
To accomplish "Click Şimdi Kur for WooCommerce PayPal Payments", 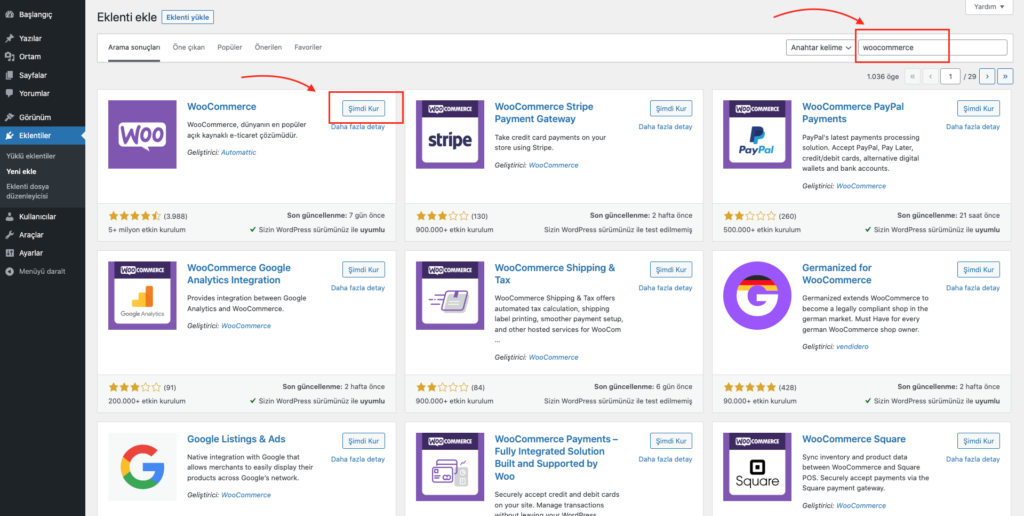I will coord(978,108).
